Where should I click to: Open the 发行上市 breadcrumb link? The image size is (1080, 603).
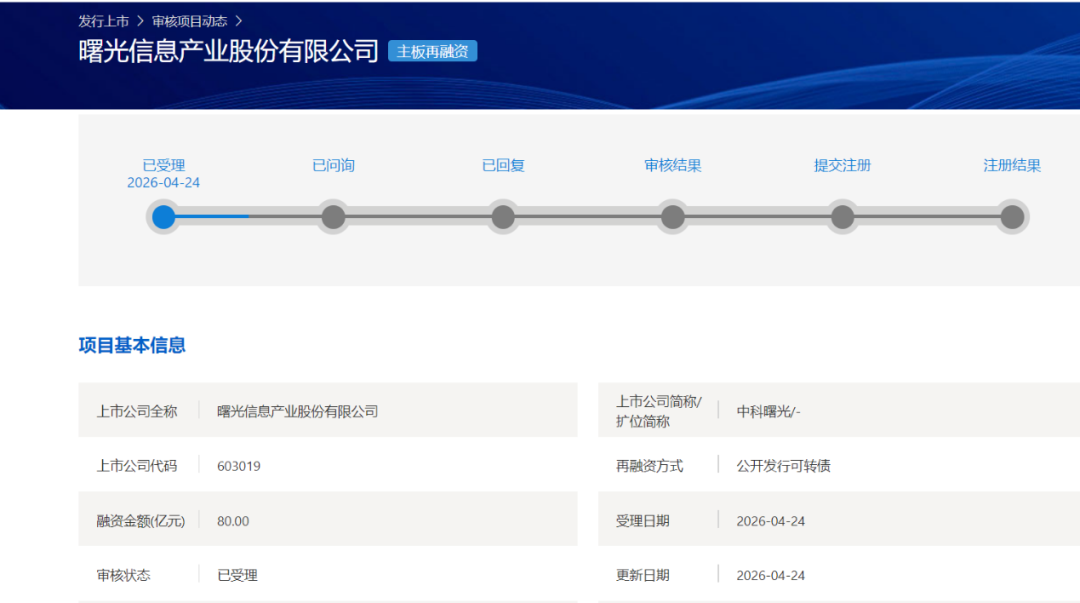pos(103,21)
